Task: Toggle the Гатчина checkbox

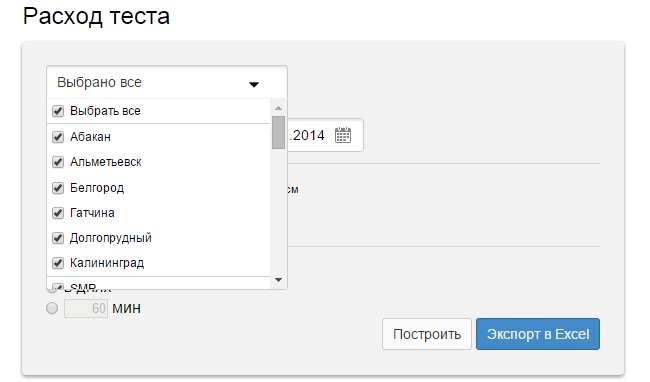Action: tap(58, 213)
